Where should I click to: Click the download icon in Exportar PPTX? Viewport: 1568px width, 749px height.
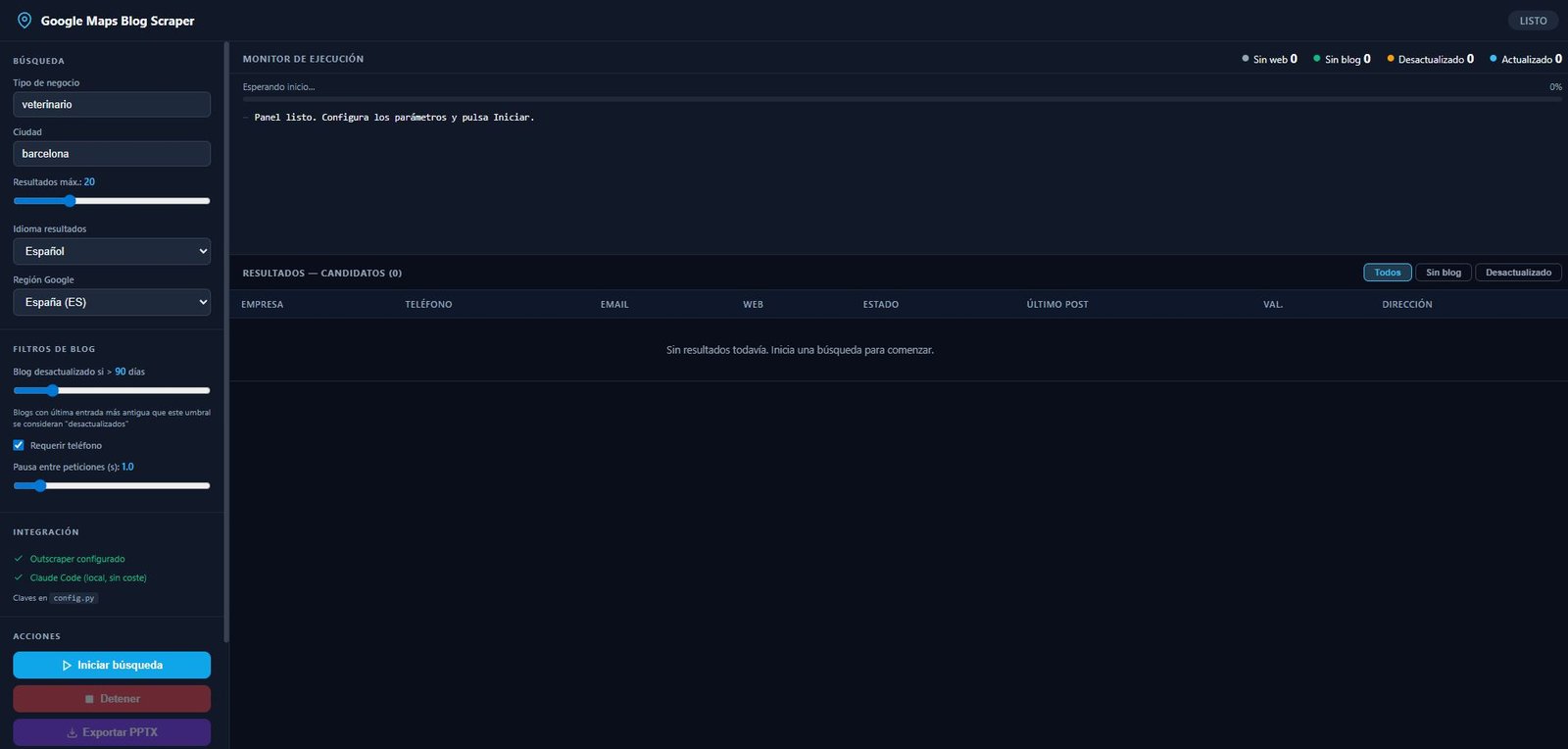pos(72,732)
